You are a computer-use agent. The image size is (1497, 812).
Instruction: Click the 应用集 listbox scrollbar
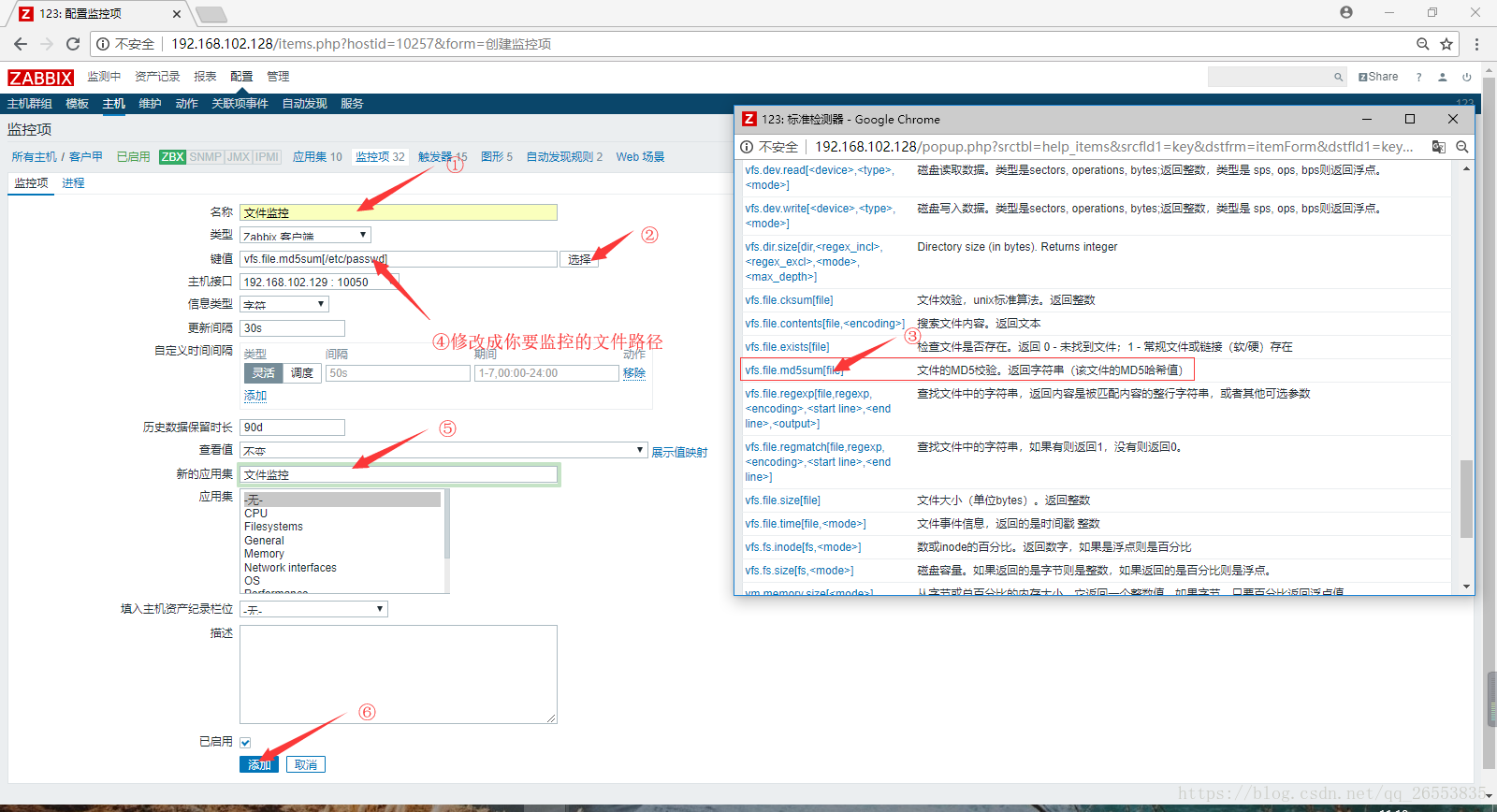446,524
